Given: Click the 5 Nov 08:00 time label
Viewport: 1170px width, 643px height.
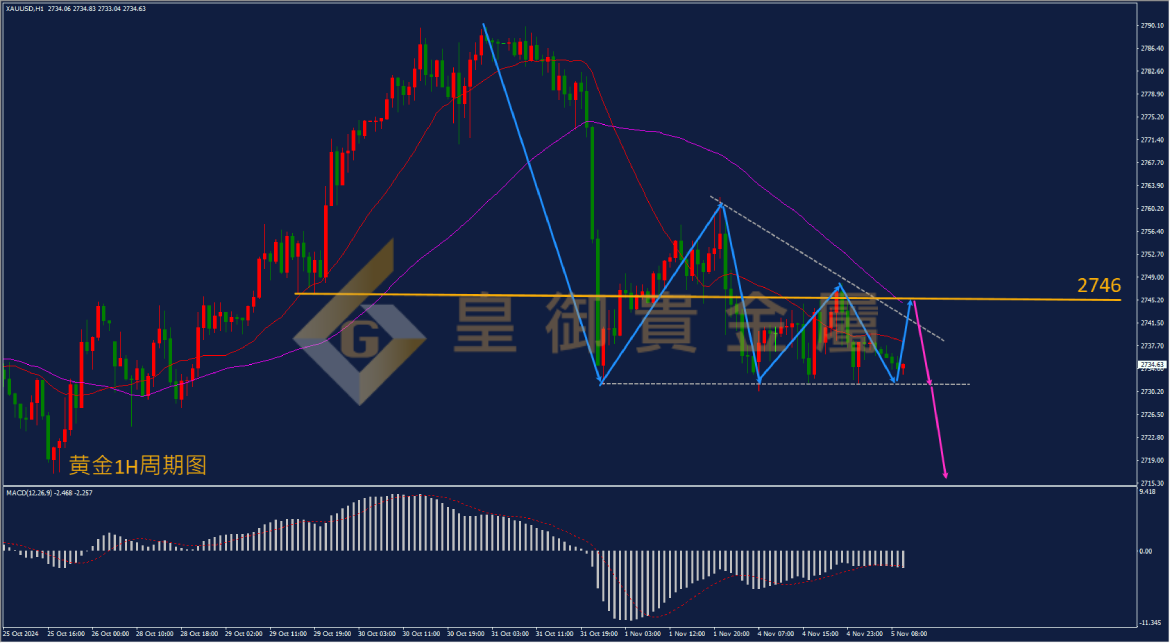Looking at the screenshot, I should click(910, 634).
